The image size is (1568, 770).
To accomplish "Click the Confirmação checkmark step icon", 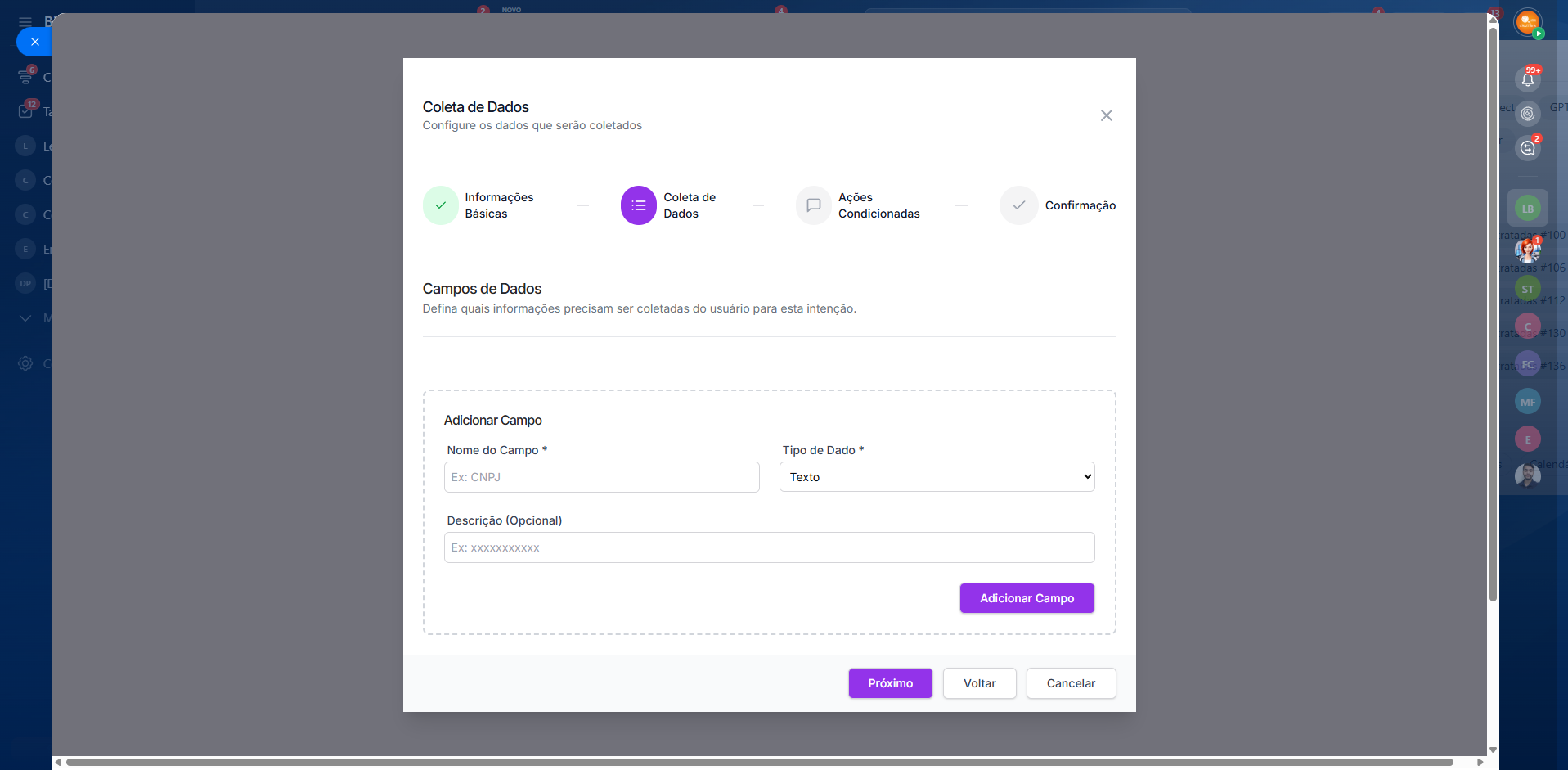I will (x=1018, y=205).
